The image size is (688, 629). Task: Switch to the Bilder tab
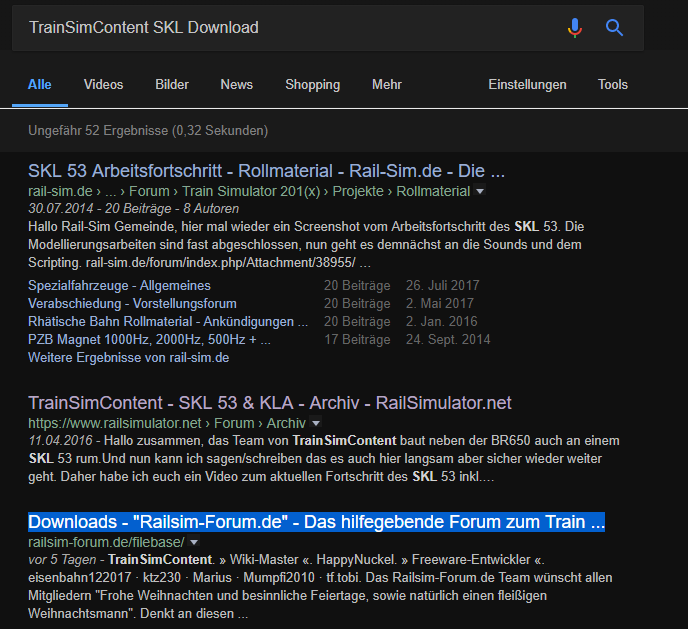172,85
